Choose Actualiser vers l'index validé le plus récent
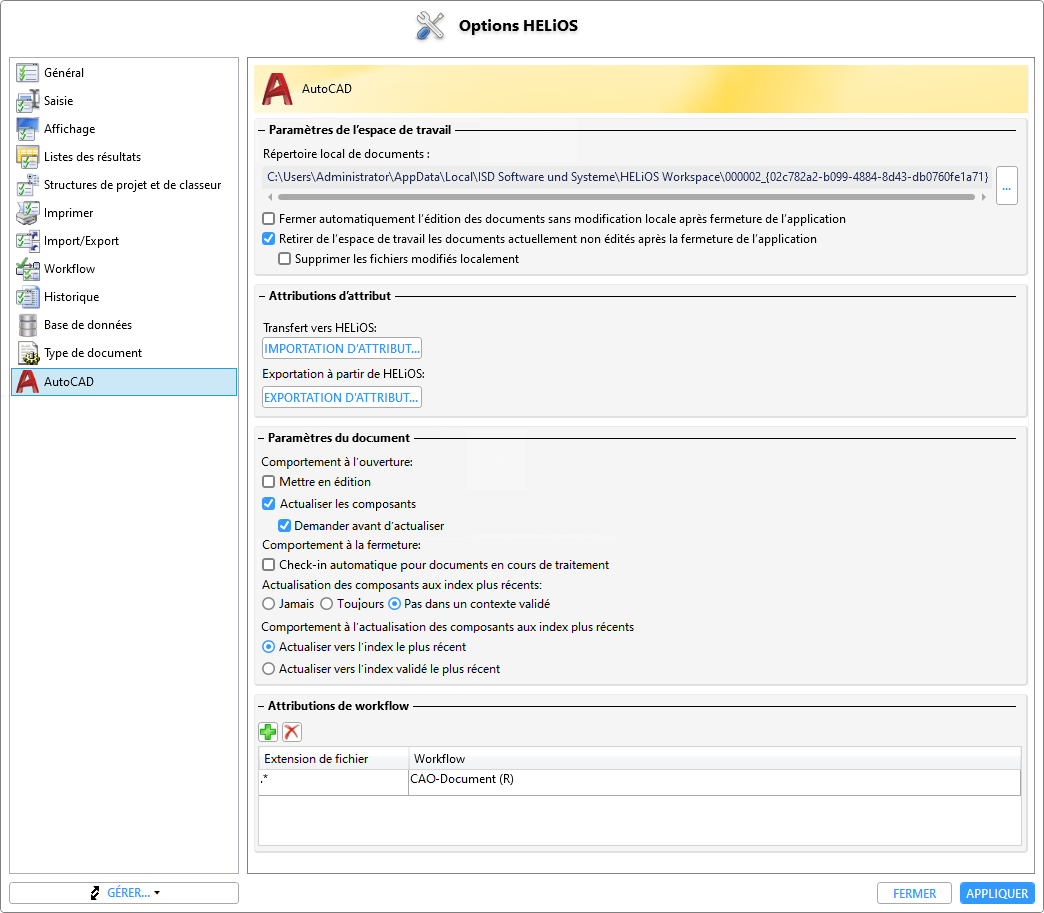This screenshot has height=913, width=1044. pos(268,669)
